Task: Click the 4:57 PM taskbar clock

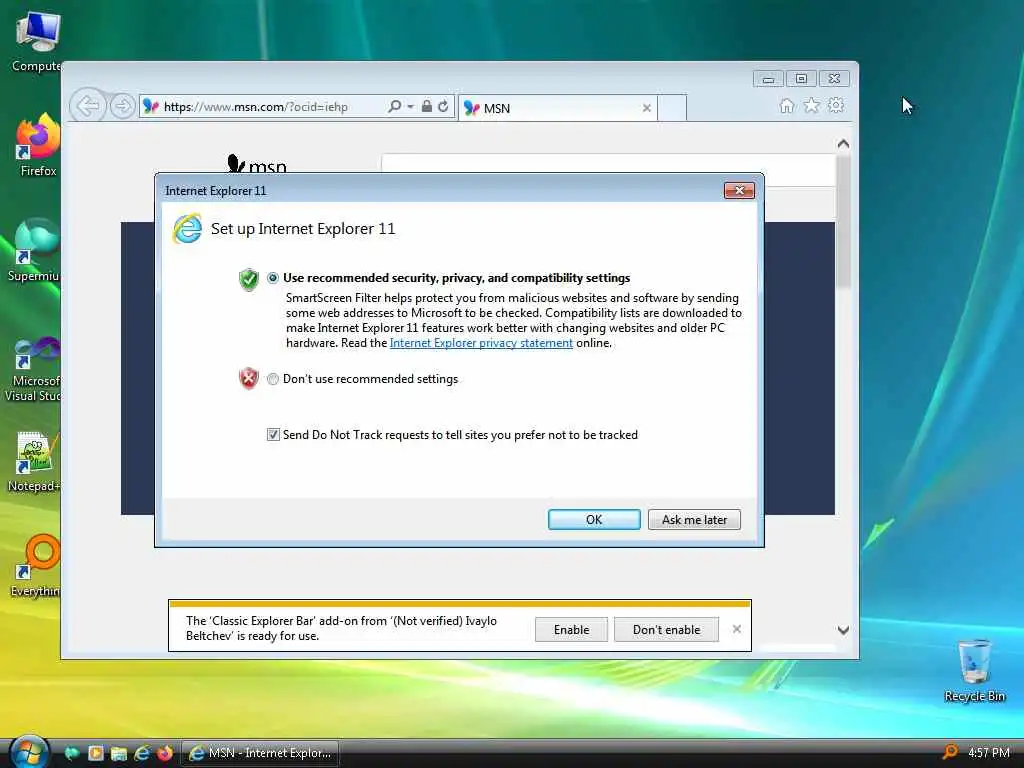Action: (989, 753)
